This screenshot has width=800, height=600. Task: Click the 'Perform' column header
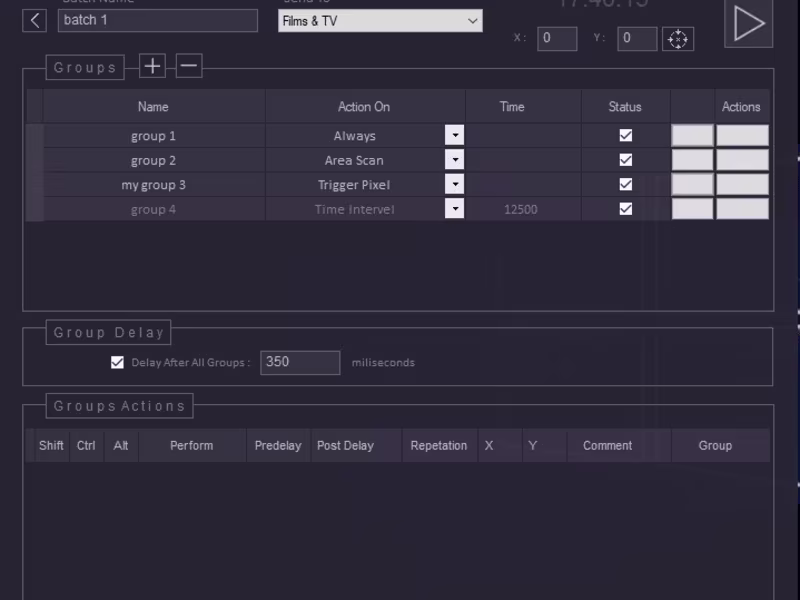pyautogui.click(x=192, y=445)
